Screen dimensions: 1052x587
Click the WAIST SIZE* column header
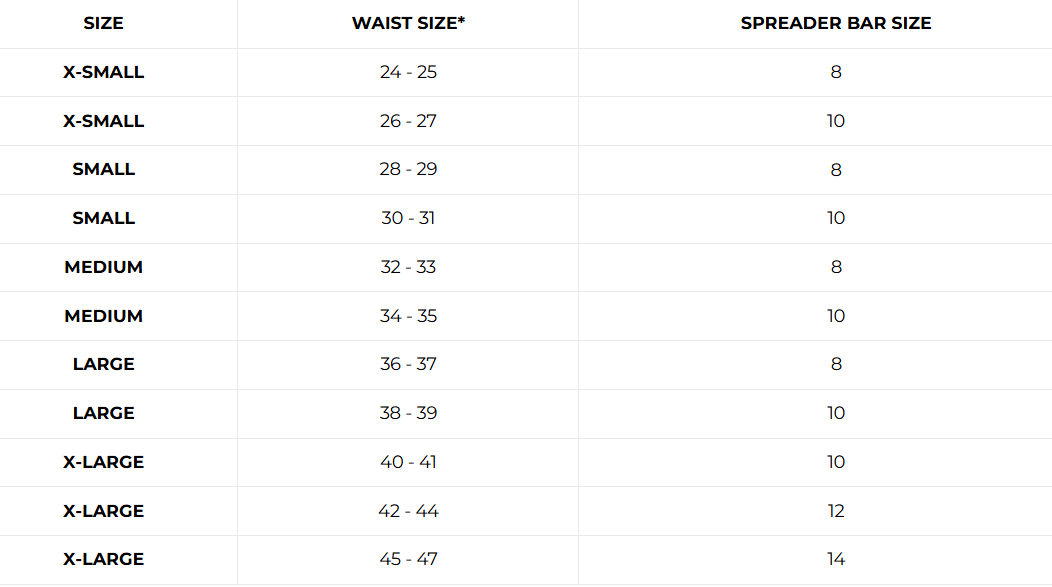point(408,23)
